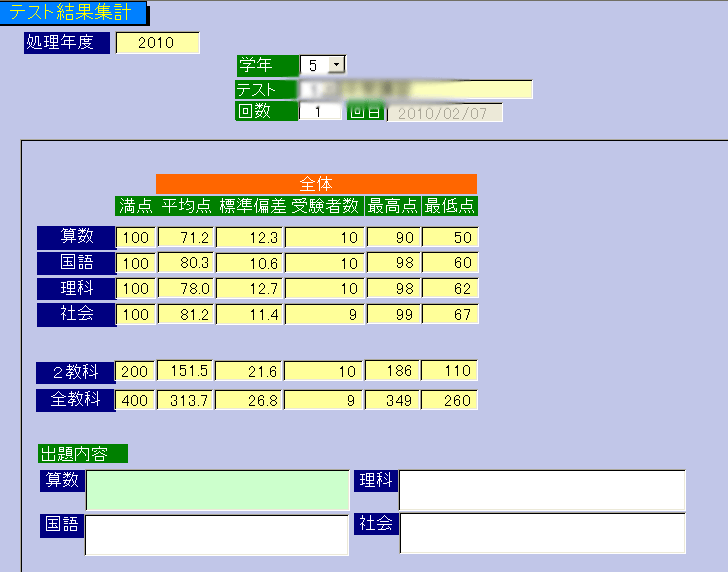Screen dimensions: 728x572
Task: Click the 処理年度 field showing 2010
Action: pos(157,43)
